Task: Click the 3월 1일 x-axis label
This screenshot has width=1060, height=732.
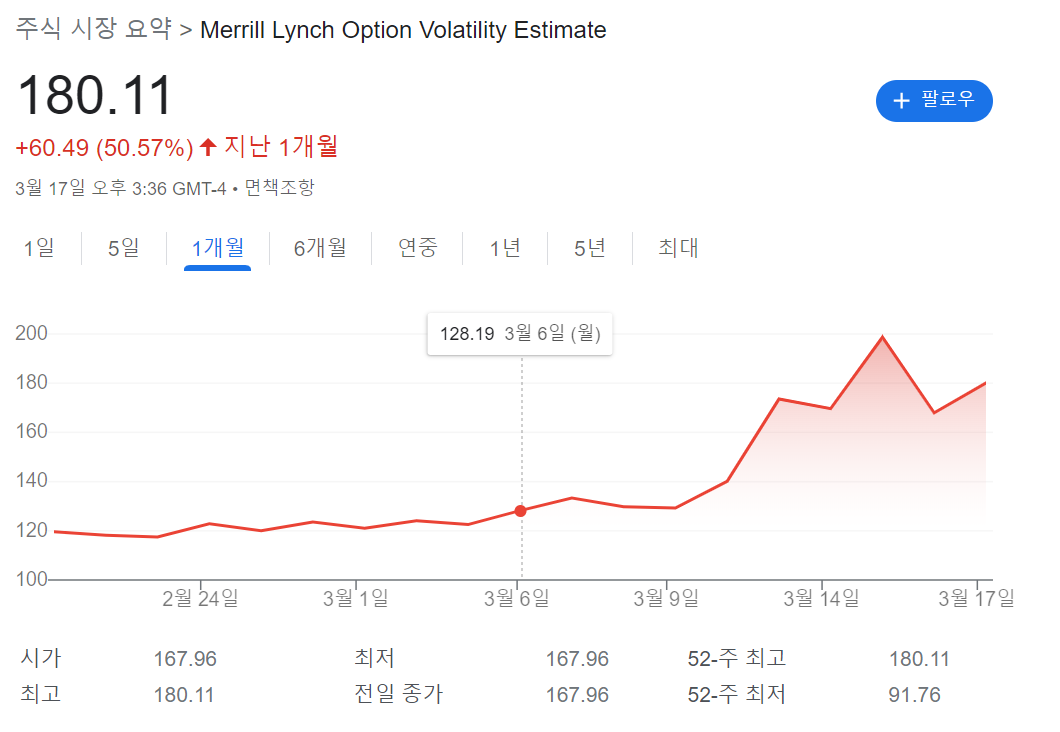Action: click(356, 598)
